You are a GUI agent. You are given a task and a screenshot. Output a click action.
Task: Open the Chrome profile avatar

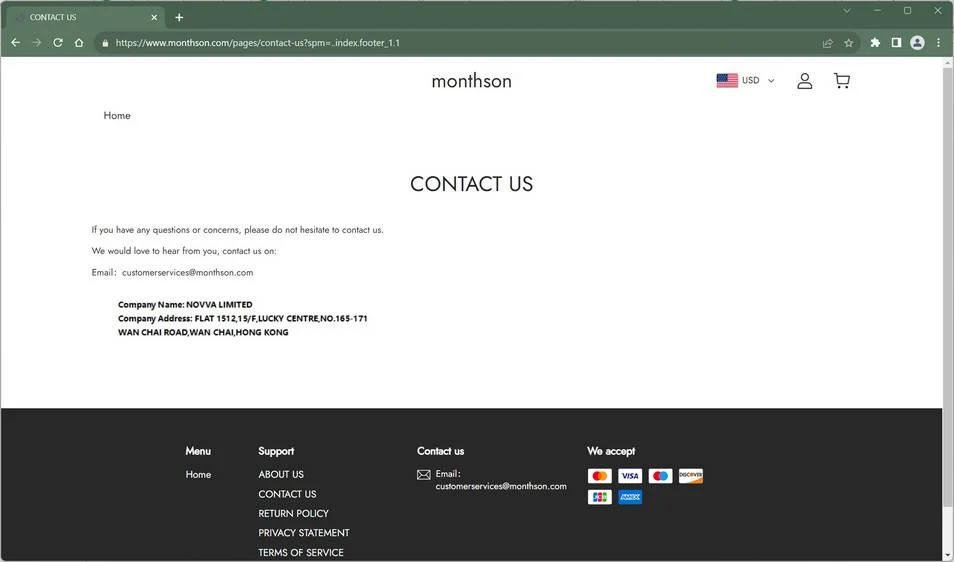pos(917,43)
